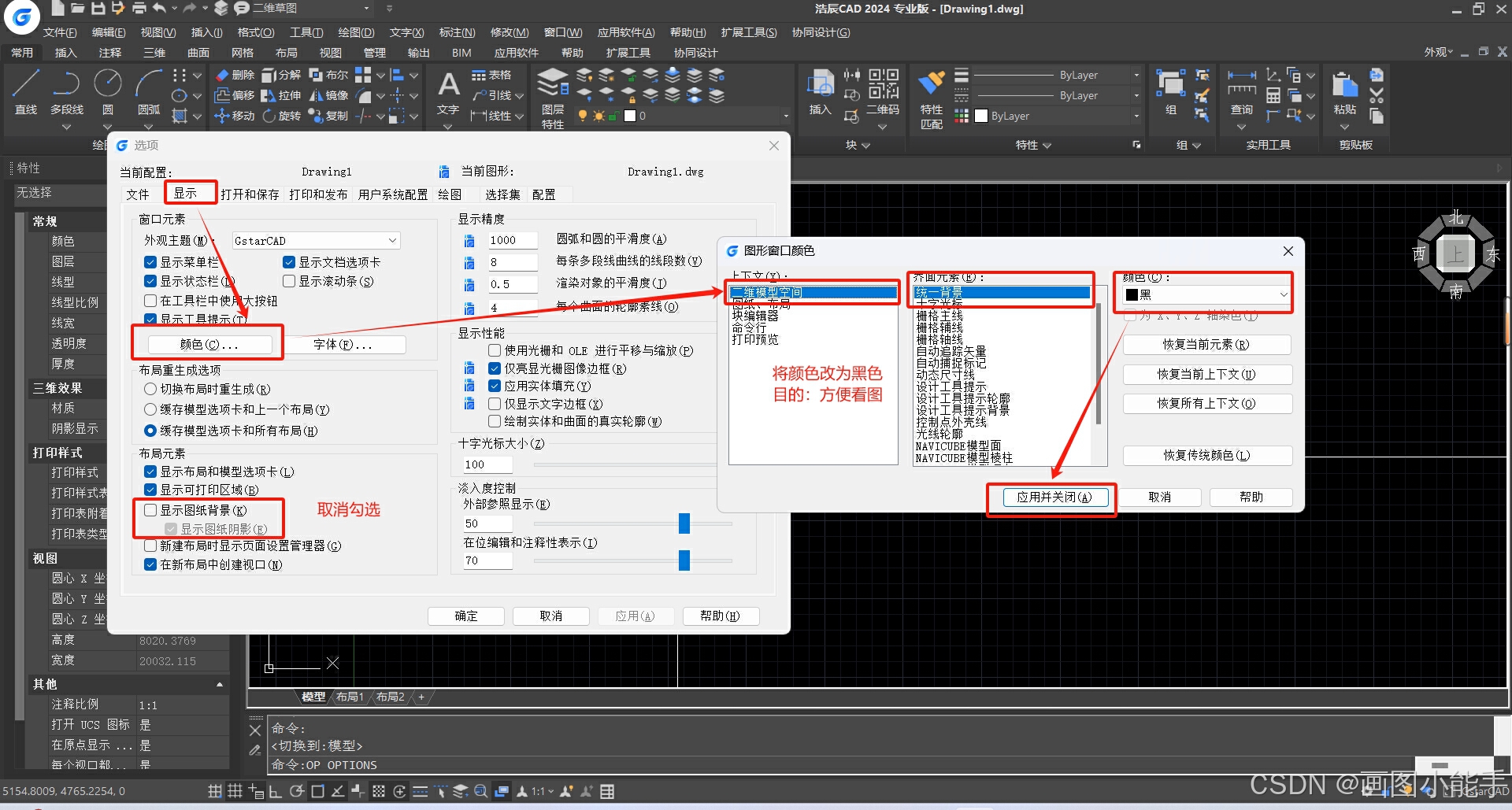Click the Paste (粘贴) icon

(x=1345, y=93)
